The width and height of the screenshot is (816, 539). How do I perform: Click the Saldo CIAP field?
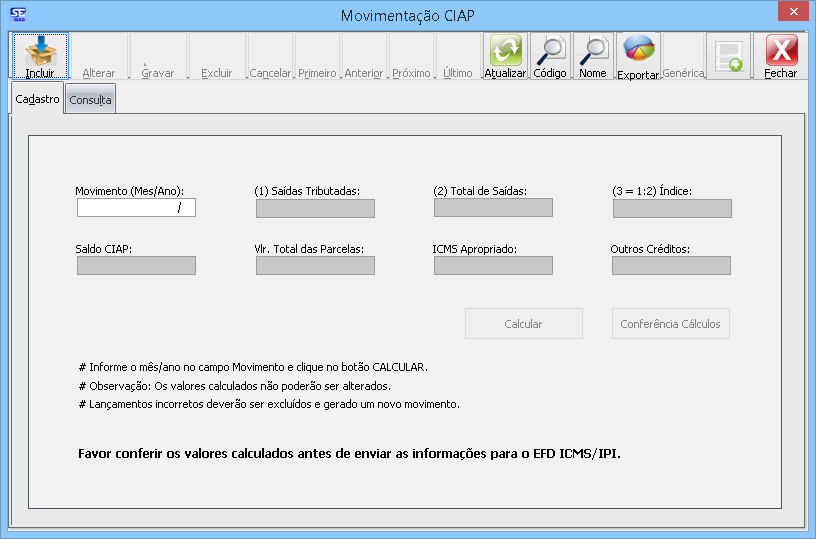[136, 266]
